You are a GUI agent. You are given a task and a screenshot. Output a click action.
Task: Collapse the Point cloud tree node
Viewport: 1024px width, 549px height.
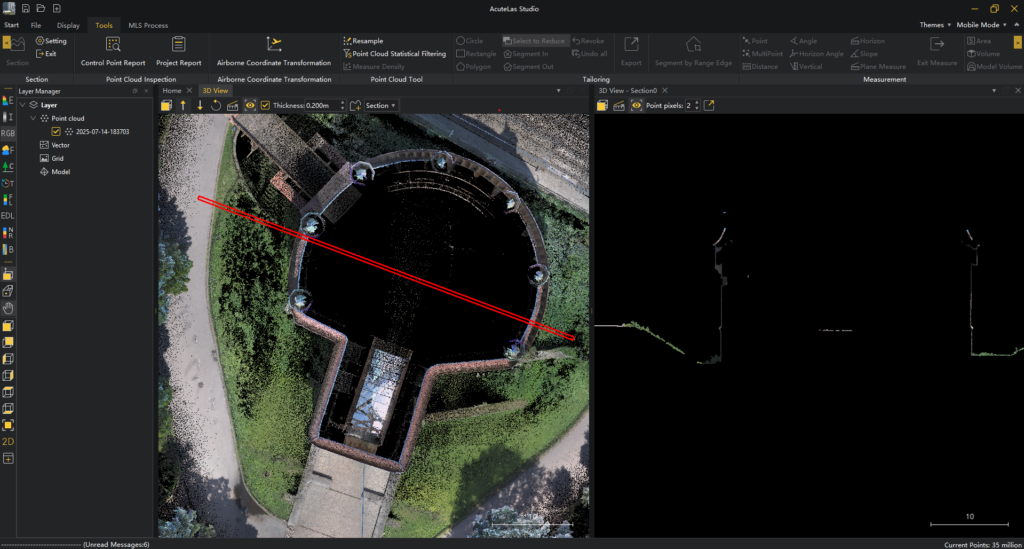click(32, 118)
